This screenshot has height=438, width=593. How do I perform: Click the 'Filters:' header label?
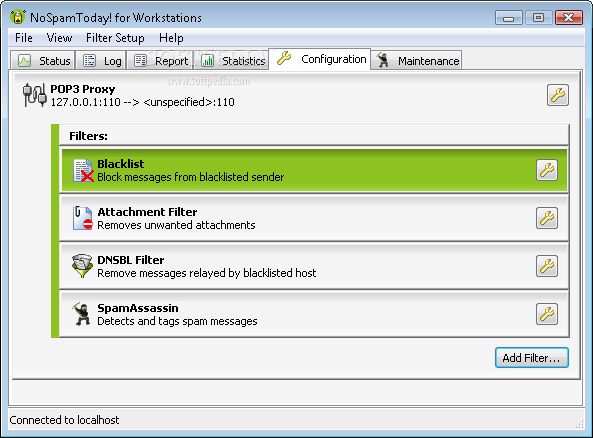(88, 136)
